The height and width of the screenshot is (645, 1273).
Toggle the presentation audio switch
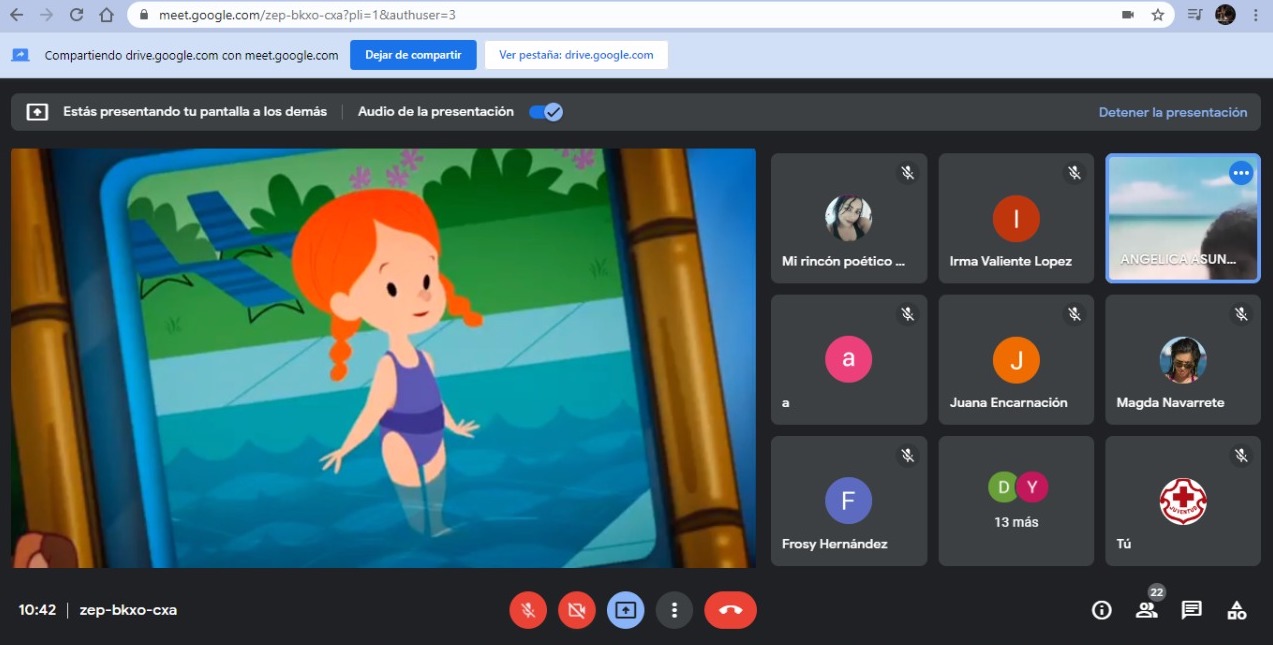[x=546, y=112]
